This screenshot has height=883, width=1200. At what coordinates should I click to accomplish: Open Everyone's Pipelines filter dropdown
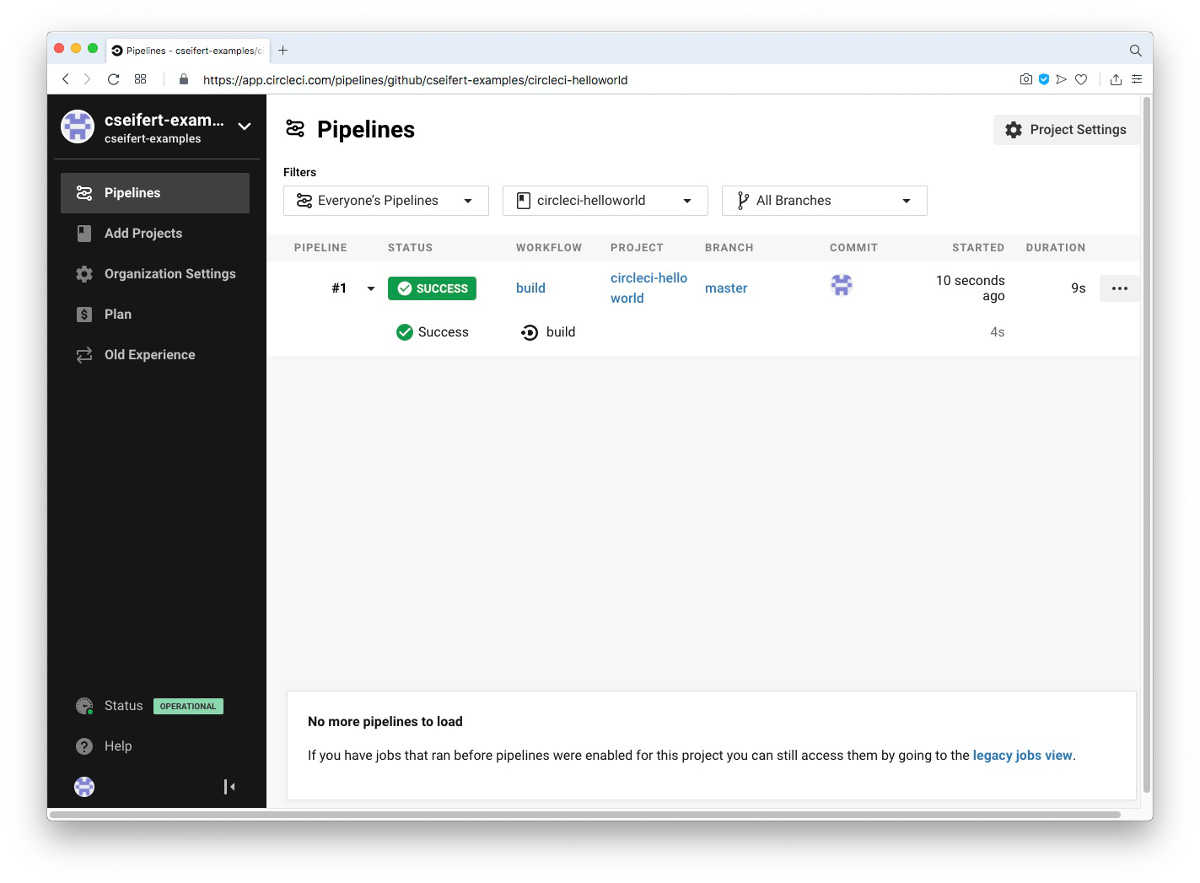[x=386, y=201]
